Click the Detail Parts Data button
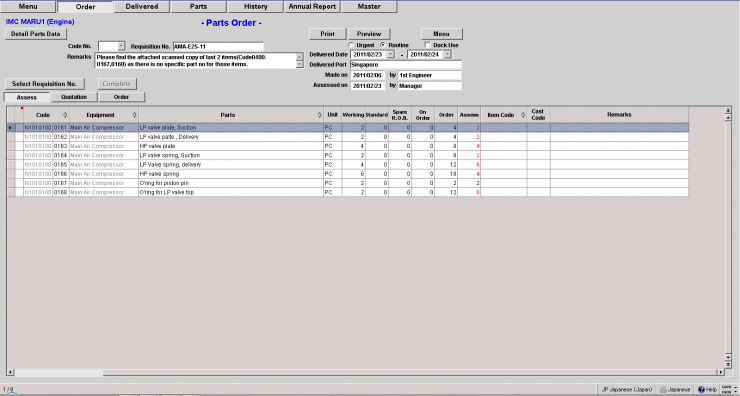 pos(36,34)
